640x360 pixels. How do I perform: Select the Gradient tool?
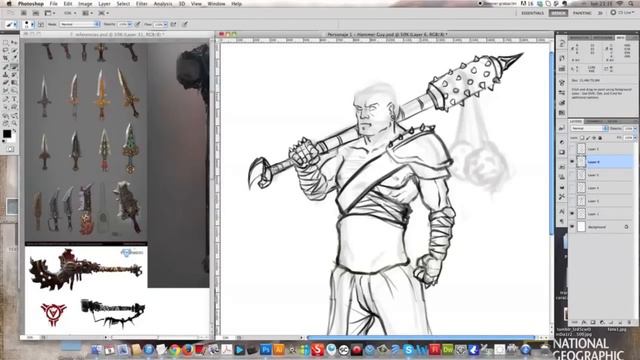(x=14, y=83)
